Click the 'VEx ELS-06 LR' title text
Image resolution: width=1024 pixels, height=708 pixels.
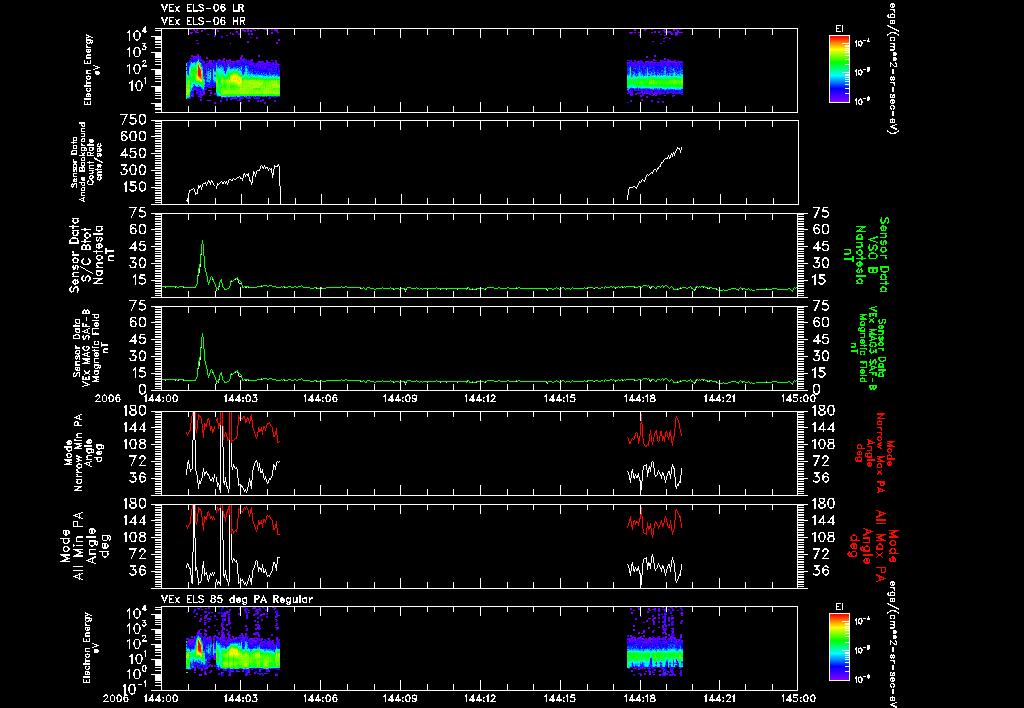(x=202, y=8)
